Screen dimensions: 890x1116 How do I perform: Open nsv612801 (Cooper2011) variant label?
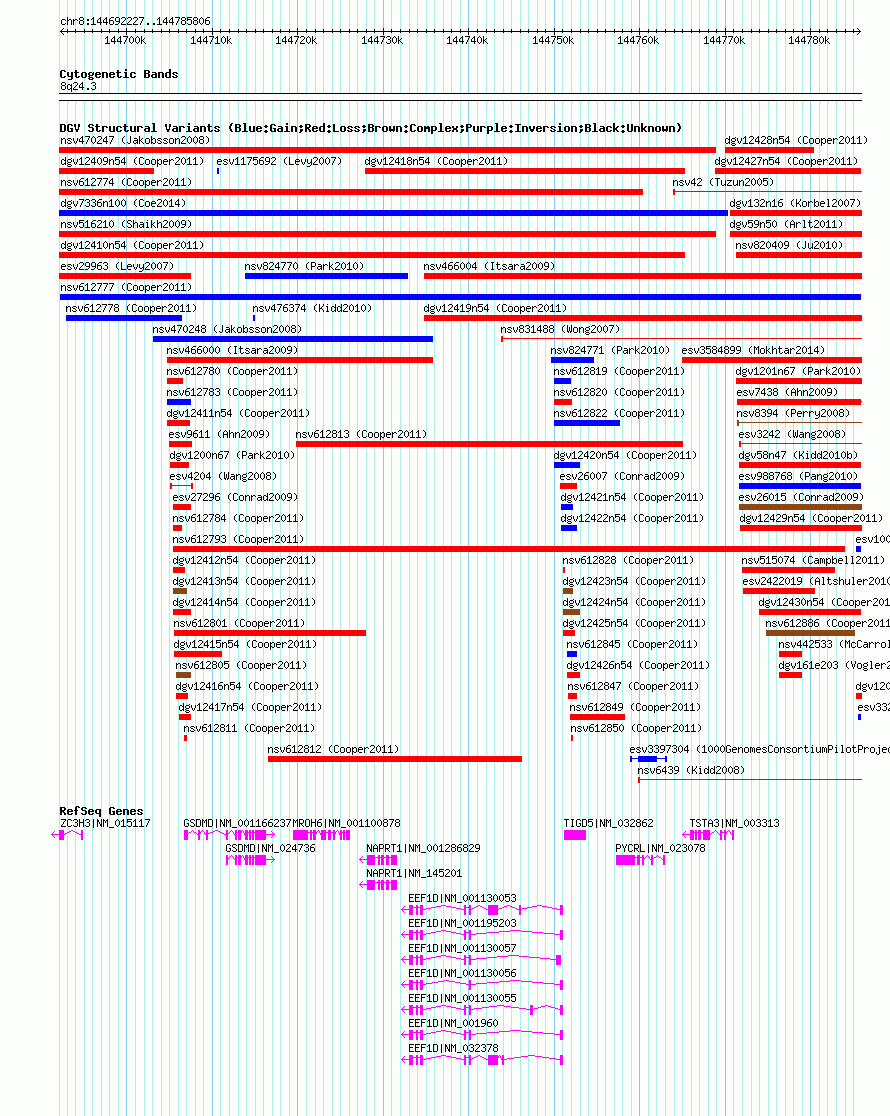[239, 623]
